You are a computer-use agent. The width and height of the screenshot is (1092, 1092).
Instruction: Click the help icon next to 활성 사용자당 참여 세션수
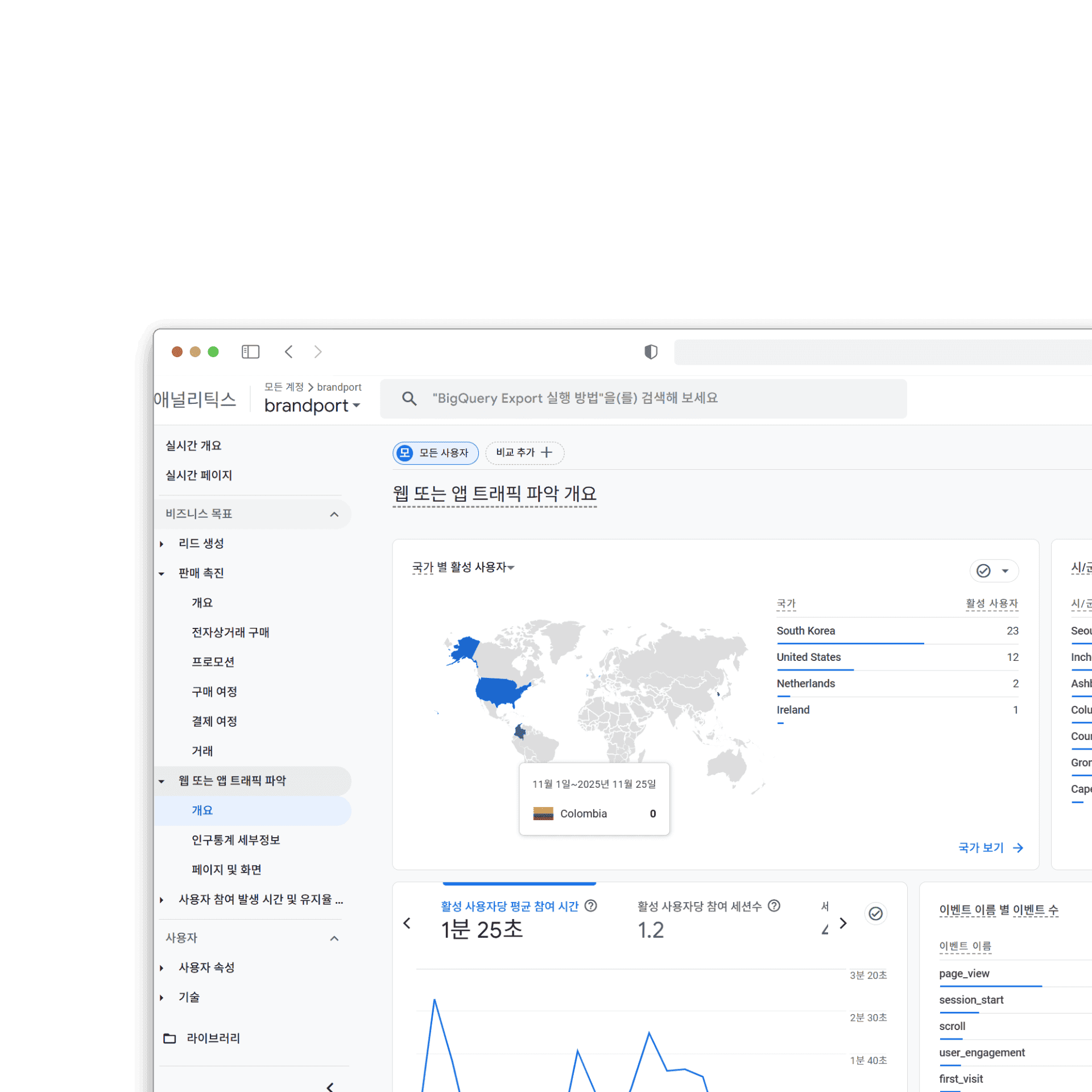774,906
